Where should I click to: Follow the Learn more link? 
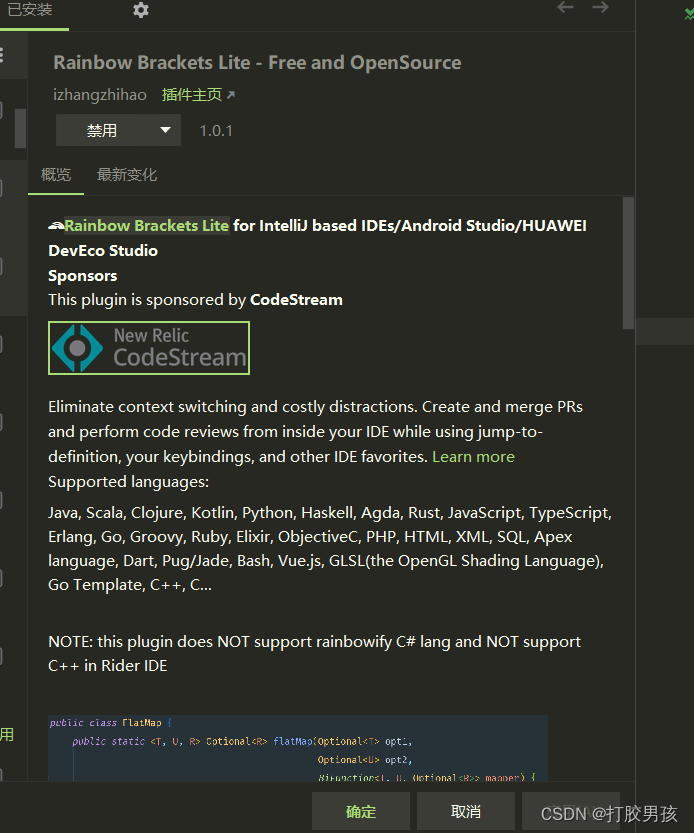[473, 457]
